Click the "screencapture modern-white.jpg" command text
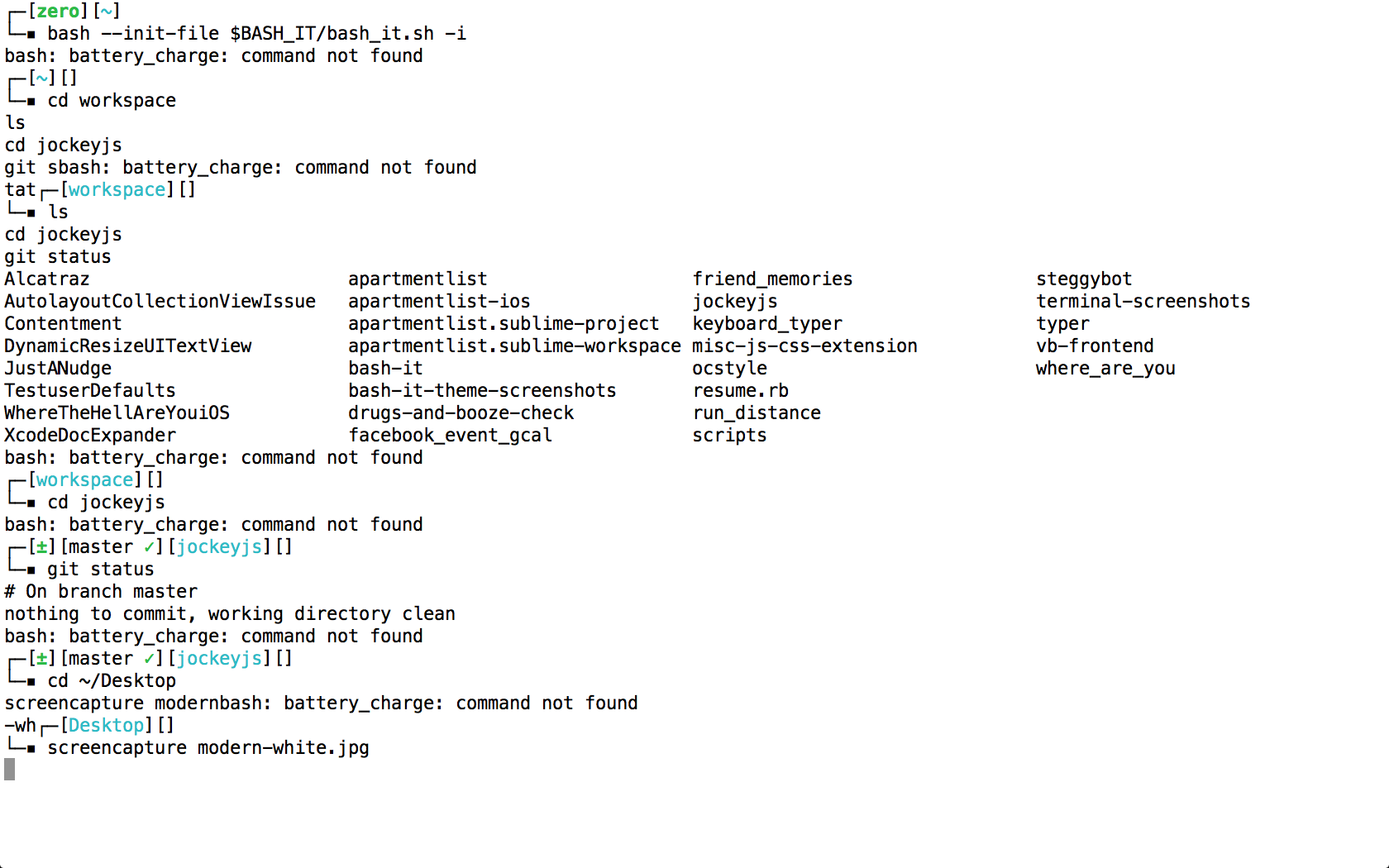The image size is (1389, 868). [208, 747]
